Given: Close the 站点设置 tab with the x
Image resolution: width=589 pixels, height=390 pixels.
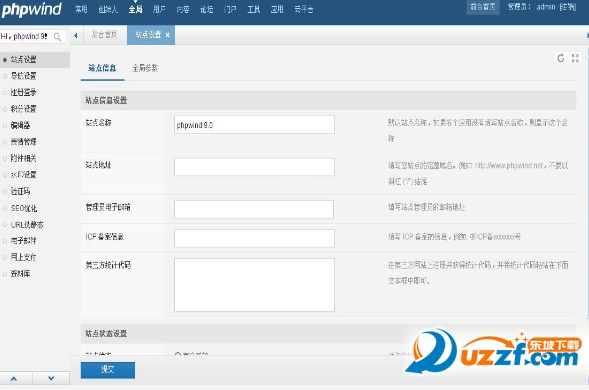Looking at the screenshot, I should click(x=168, y=35).
